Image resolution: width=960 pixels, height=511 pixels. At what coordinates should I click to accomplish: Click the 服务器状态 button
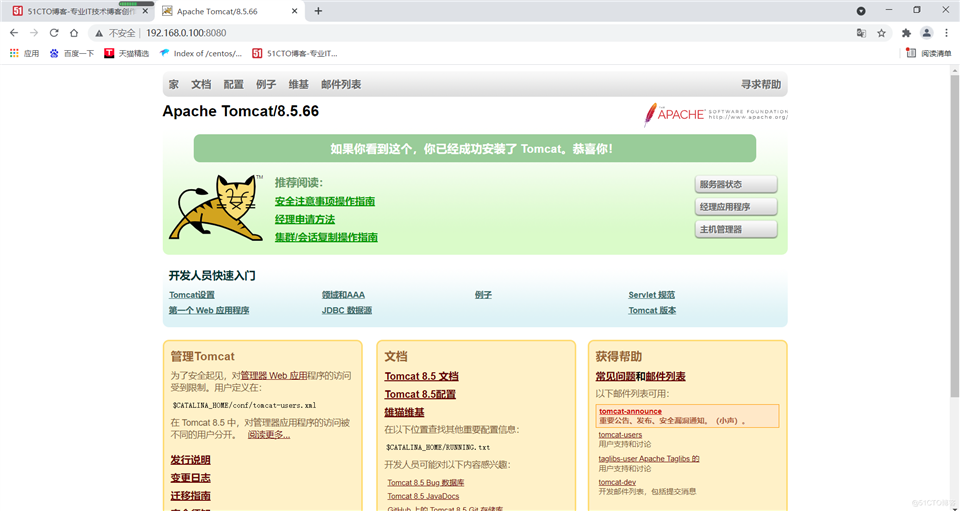point(736,184)
